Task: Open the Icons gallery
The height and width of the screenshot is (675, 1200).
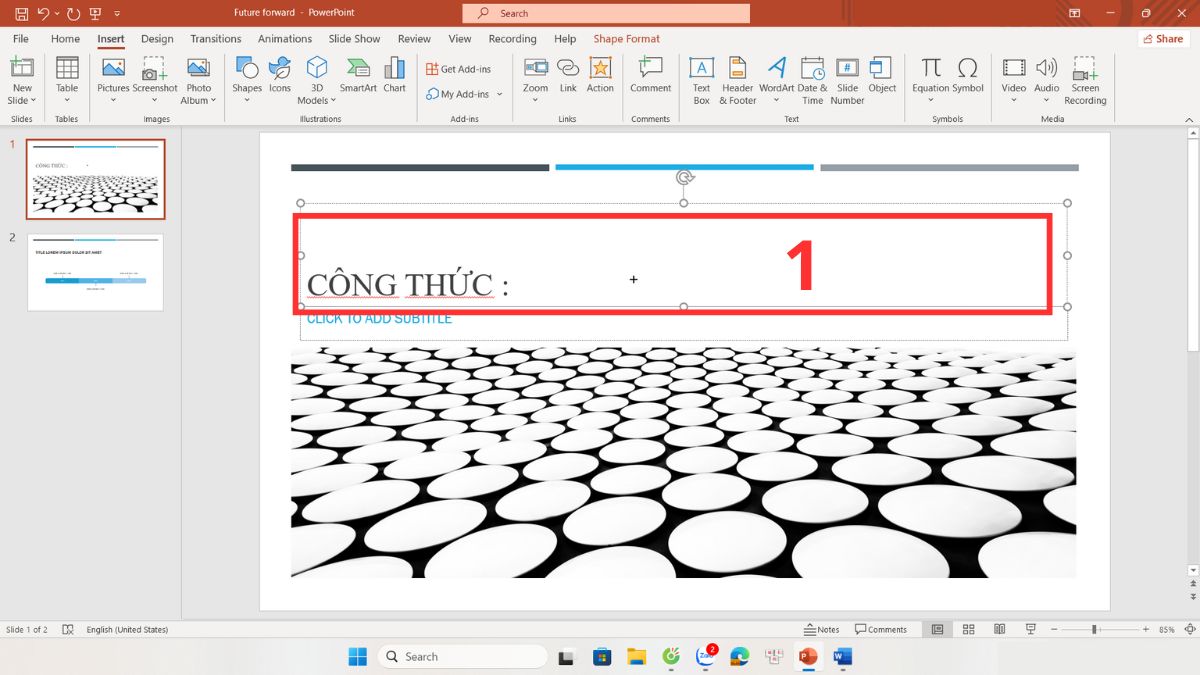Action: click(x=280, y=75)
